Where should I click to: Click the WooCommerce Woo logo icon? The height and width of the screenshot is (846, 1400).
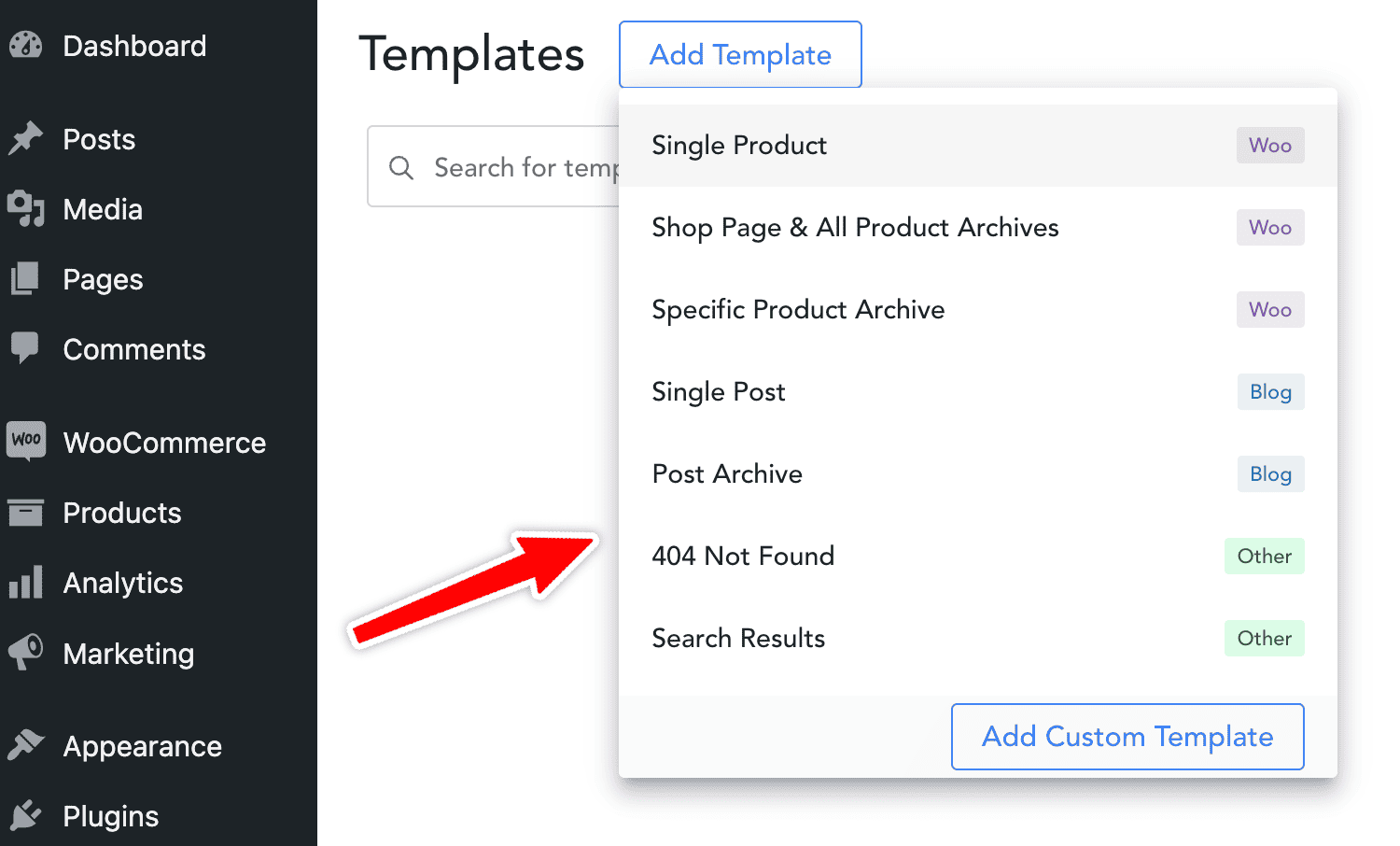pos(25,441)
